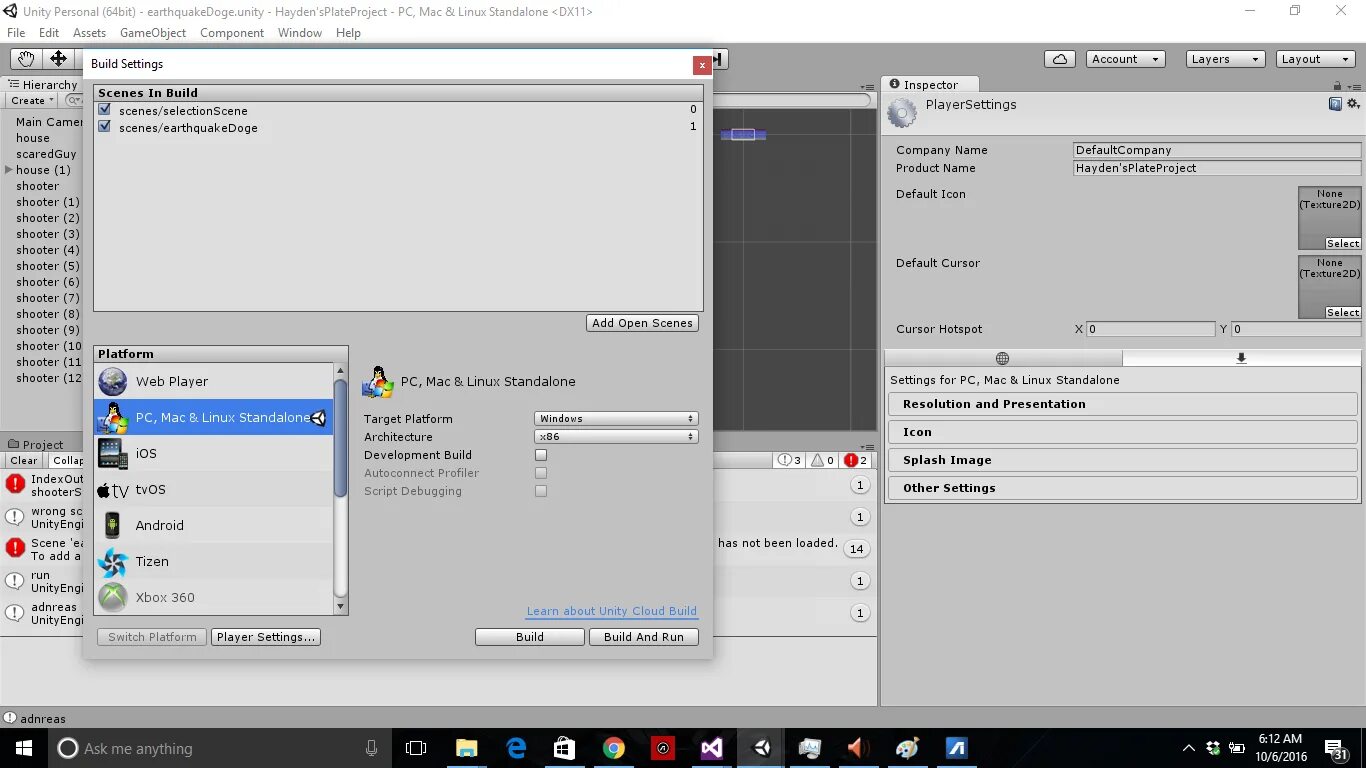This screenshot has height=768, width=1366.
Task: Select the Web Player platform
Action: pos(213,381)
